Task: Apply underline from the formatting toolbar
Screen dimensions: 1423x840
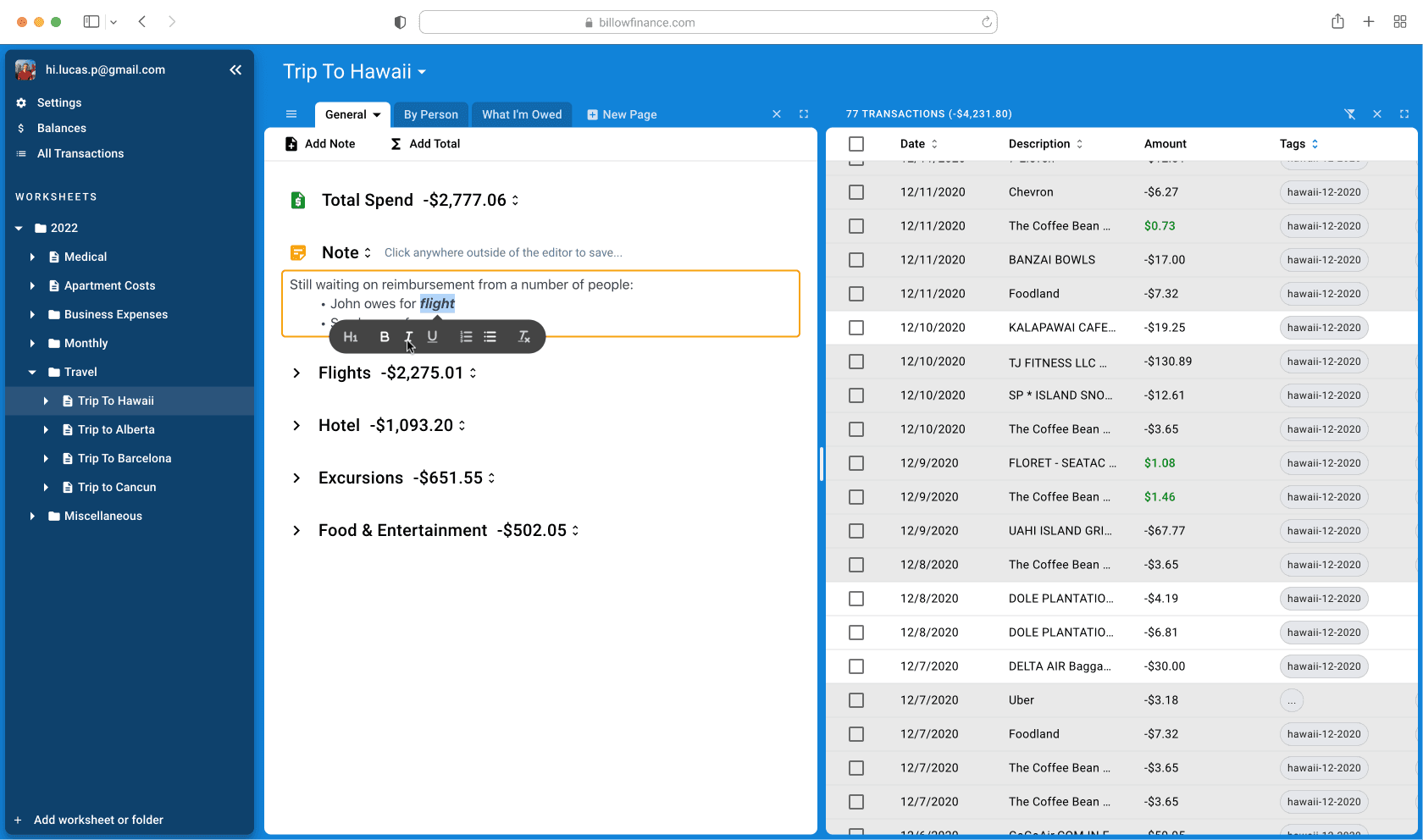Action: (432, 337)
